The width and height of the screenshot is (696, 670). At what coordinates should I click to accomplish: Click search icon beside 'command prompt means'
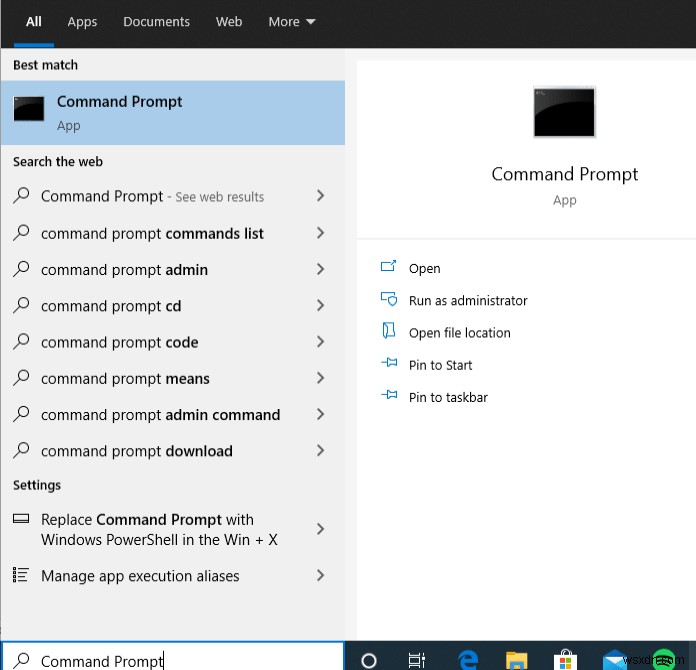[21, 378]
